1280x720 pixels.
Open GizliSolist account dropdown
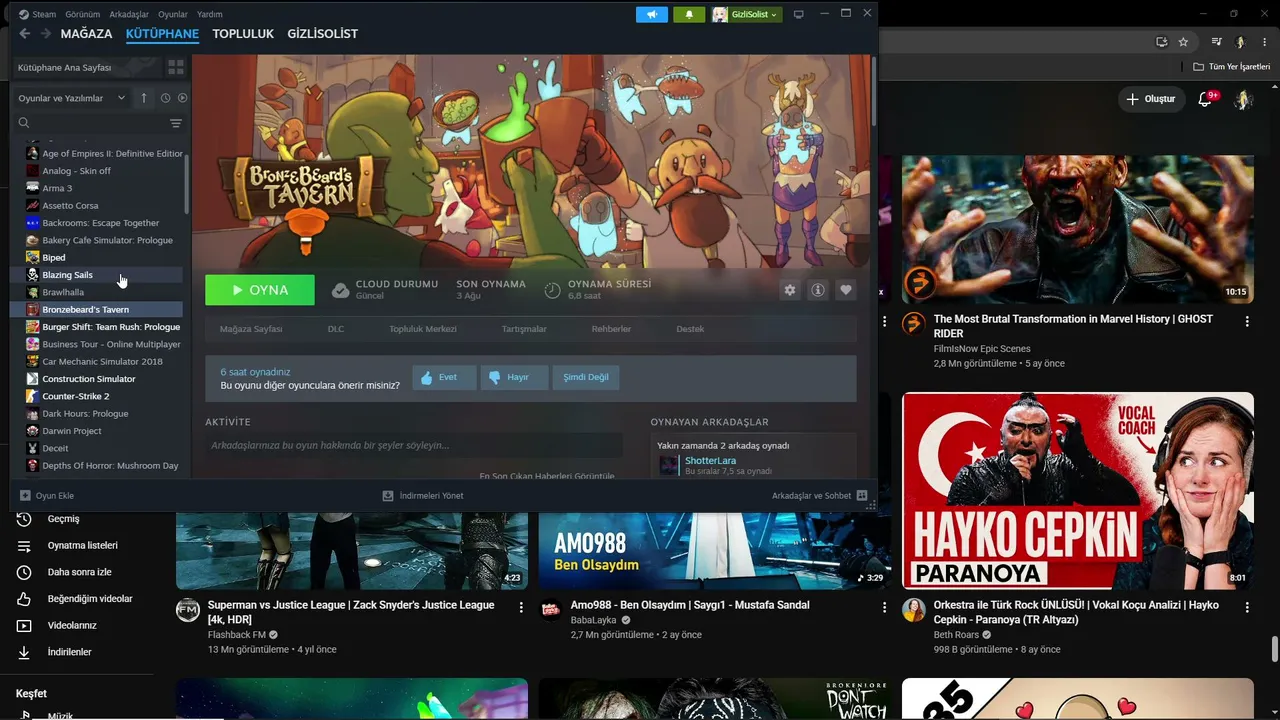(x=747, y=14)
